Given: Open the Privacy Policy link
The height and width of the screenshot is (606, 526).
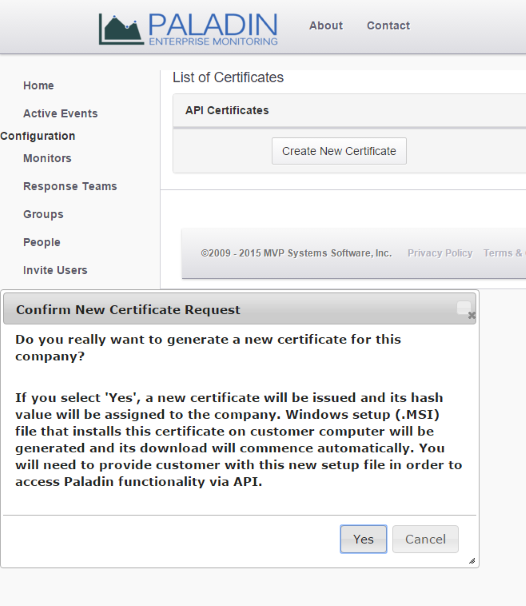Looking at the screenshot, I should tap(440, 253).
